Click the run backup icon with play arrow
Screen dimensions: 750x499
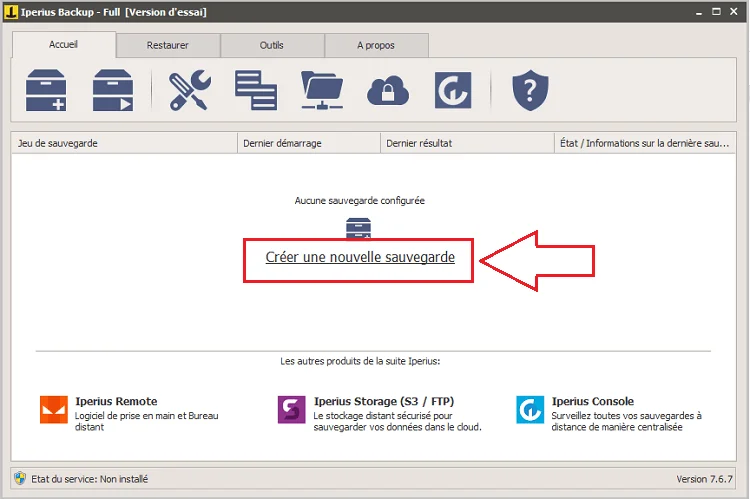click(x=112, y=90)
